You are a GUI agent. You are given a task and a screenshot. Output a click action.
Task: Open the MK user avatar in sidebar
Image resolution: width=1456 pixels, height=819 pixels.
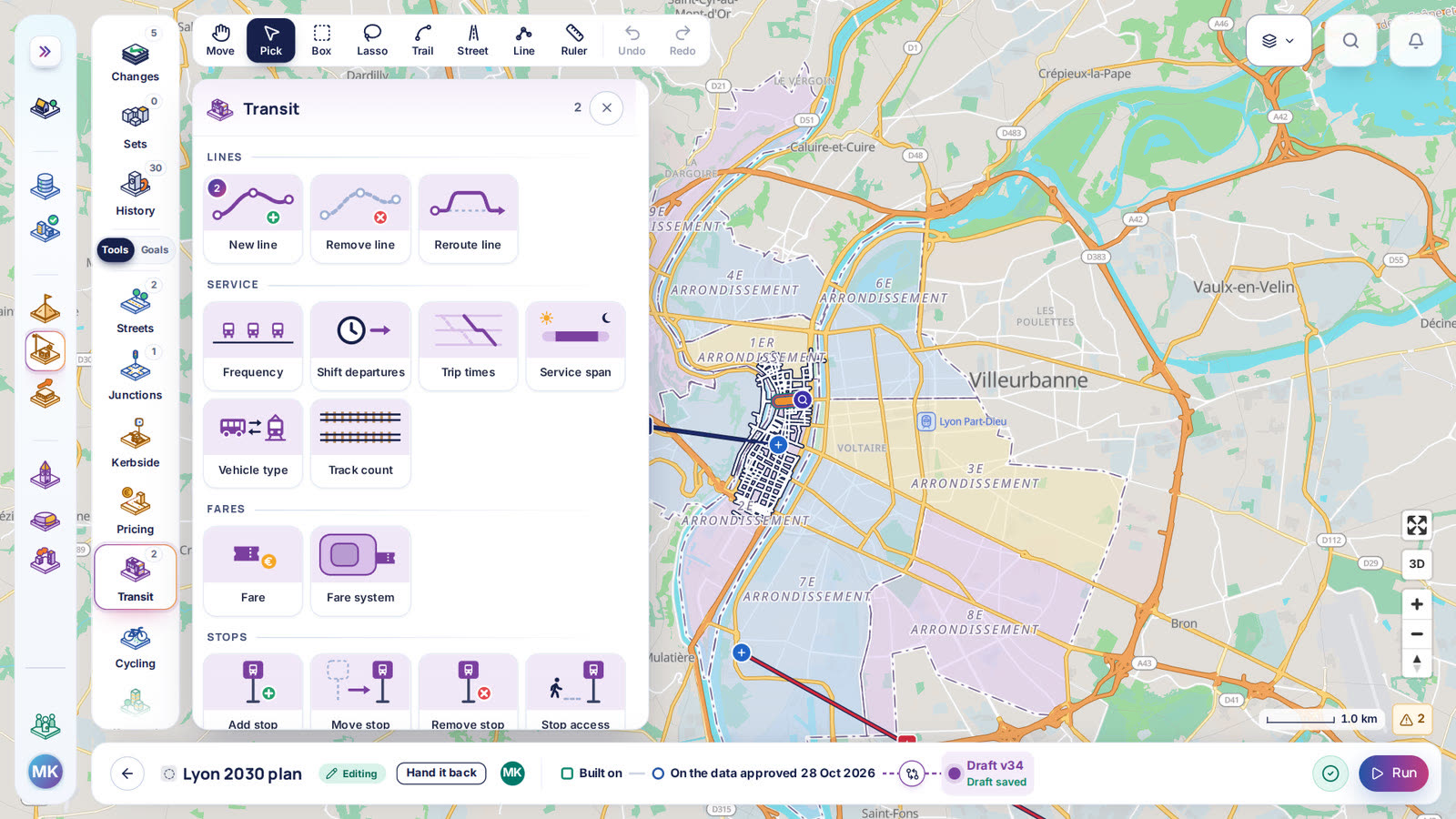point(45,773)
